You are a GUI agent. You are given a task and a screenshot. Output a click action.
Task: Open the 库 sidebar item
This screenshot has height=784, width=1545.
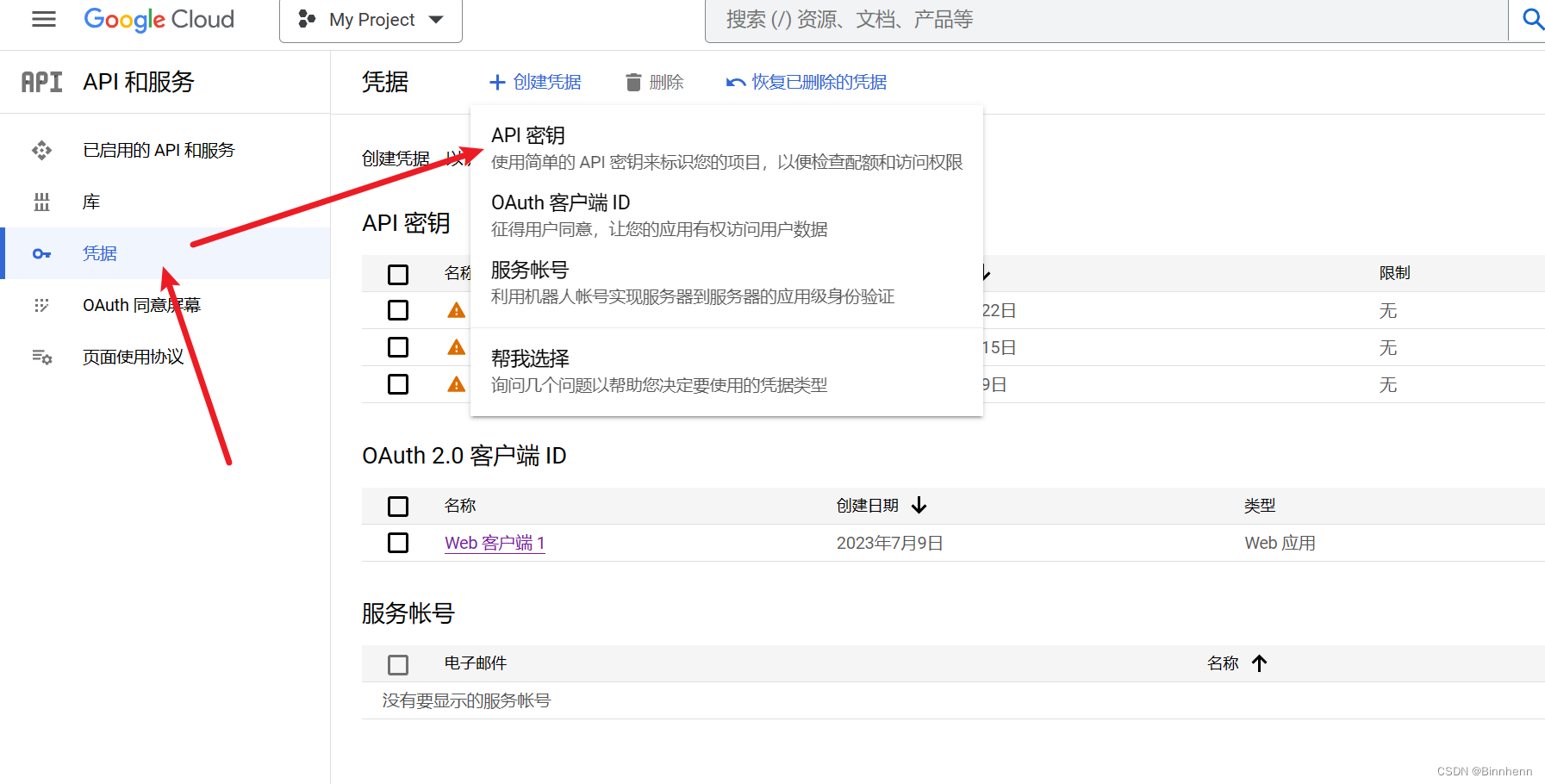91,202
